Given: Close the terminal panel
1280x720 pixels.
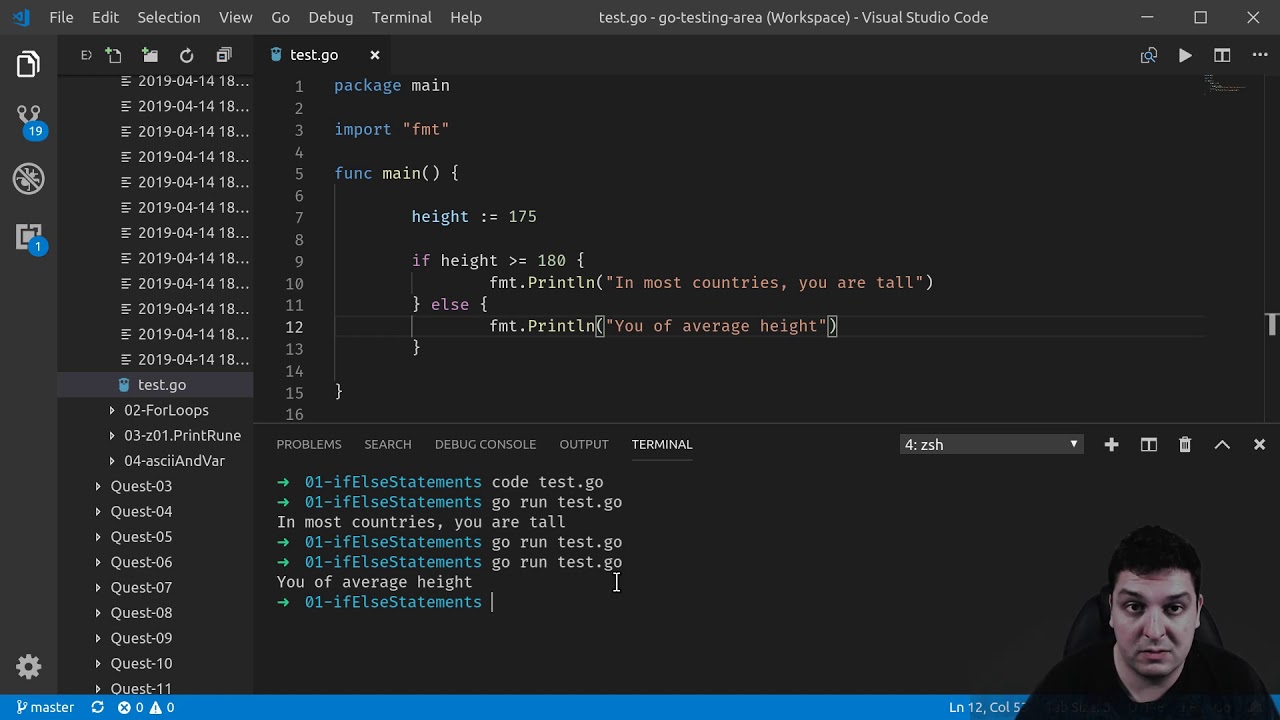Looking at the screenshot, I should tap(1259, 445).
